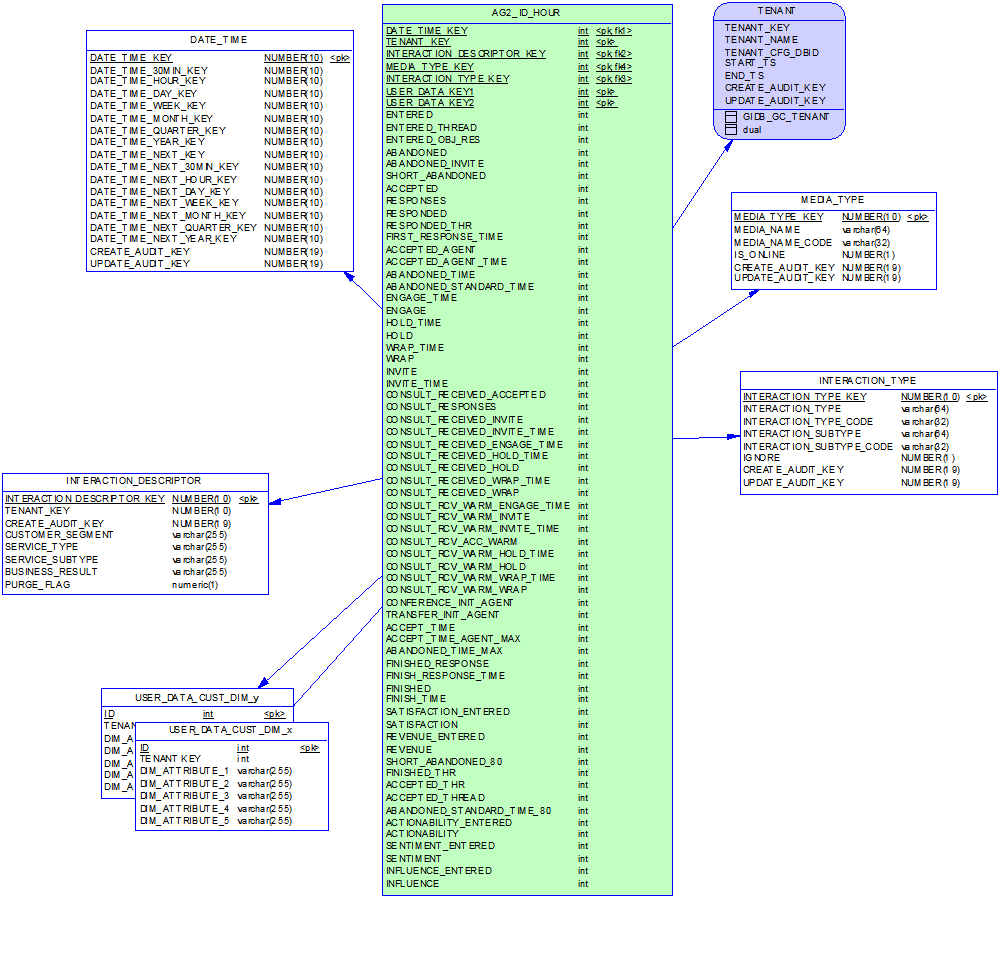Click the INFLUENCE_ENTERED column in AG2_ID_HOUR
The height and width of the screenshot is (960, 1000).
point(438,871)
